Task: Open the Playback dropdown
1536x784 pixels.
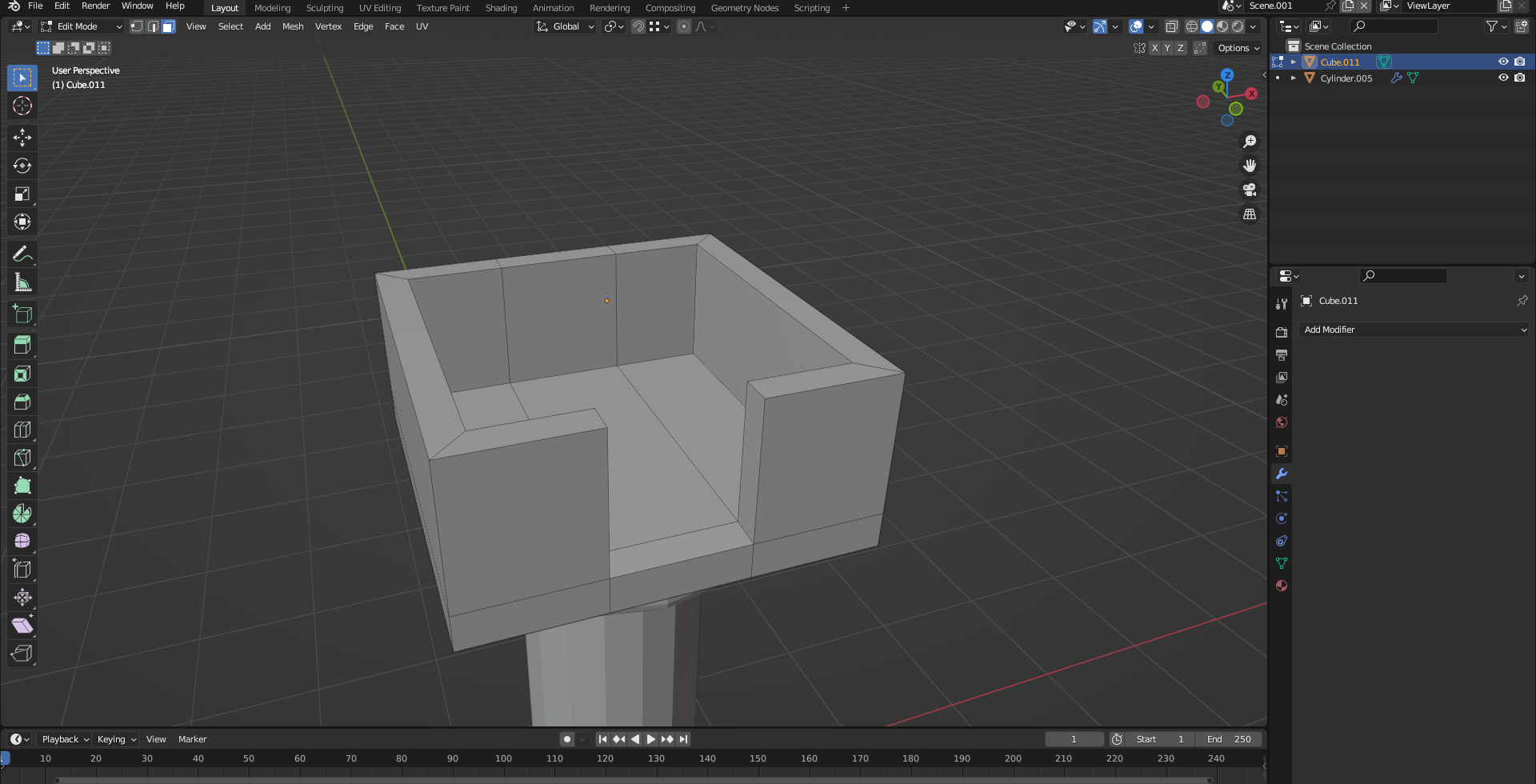Action: [65, 739]
